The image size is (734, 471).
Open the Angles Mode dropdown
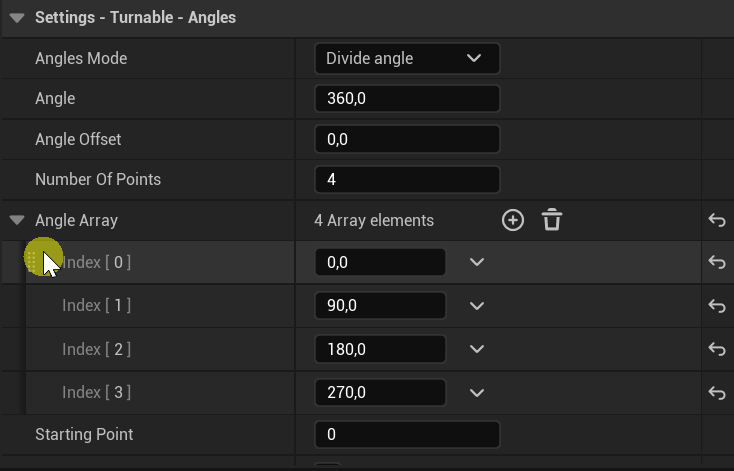(406, 58)
